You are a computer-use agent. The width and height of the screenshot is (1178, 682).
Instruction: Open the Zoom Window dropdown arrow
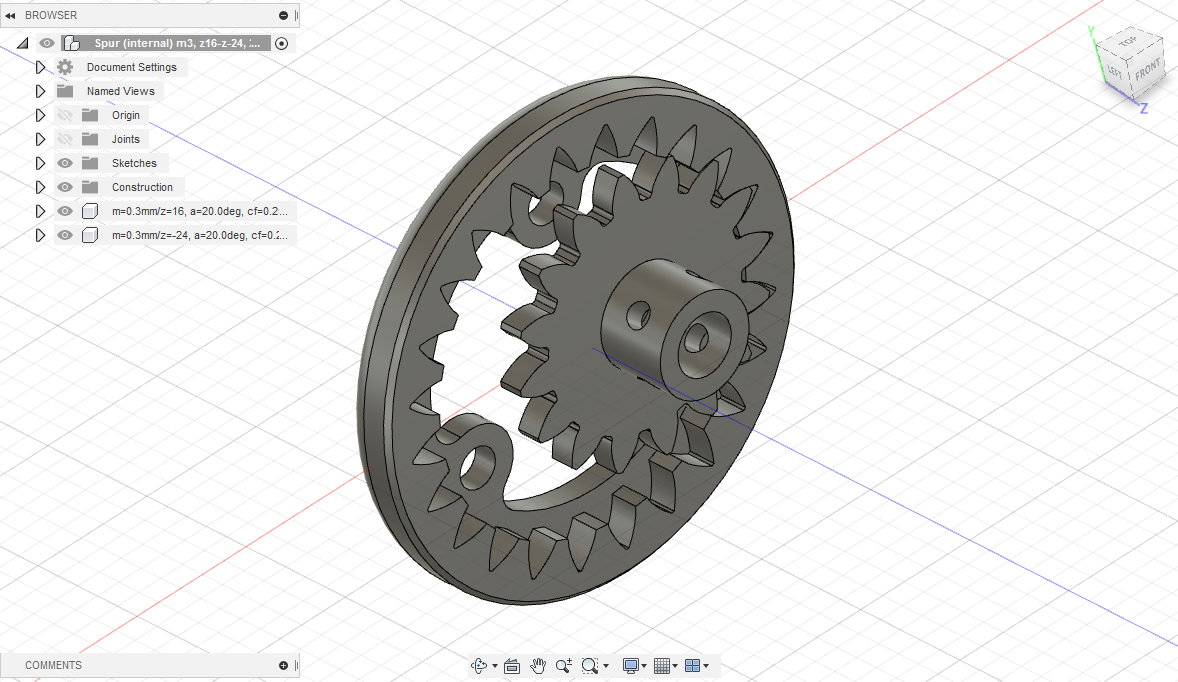pyautogui.click(x=606, y=666)
